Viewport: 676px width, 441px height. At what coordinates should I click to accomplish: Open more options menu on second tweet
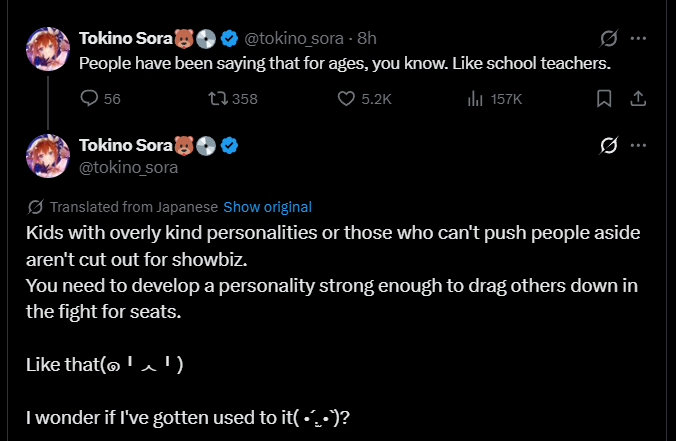(x=638, y=146)
